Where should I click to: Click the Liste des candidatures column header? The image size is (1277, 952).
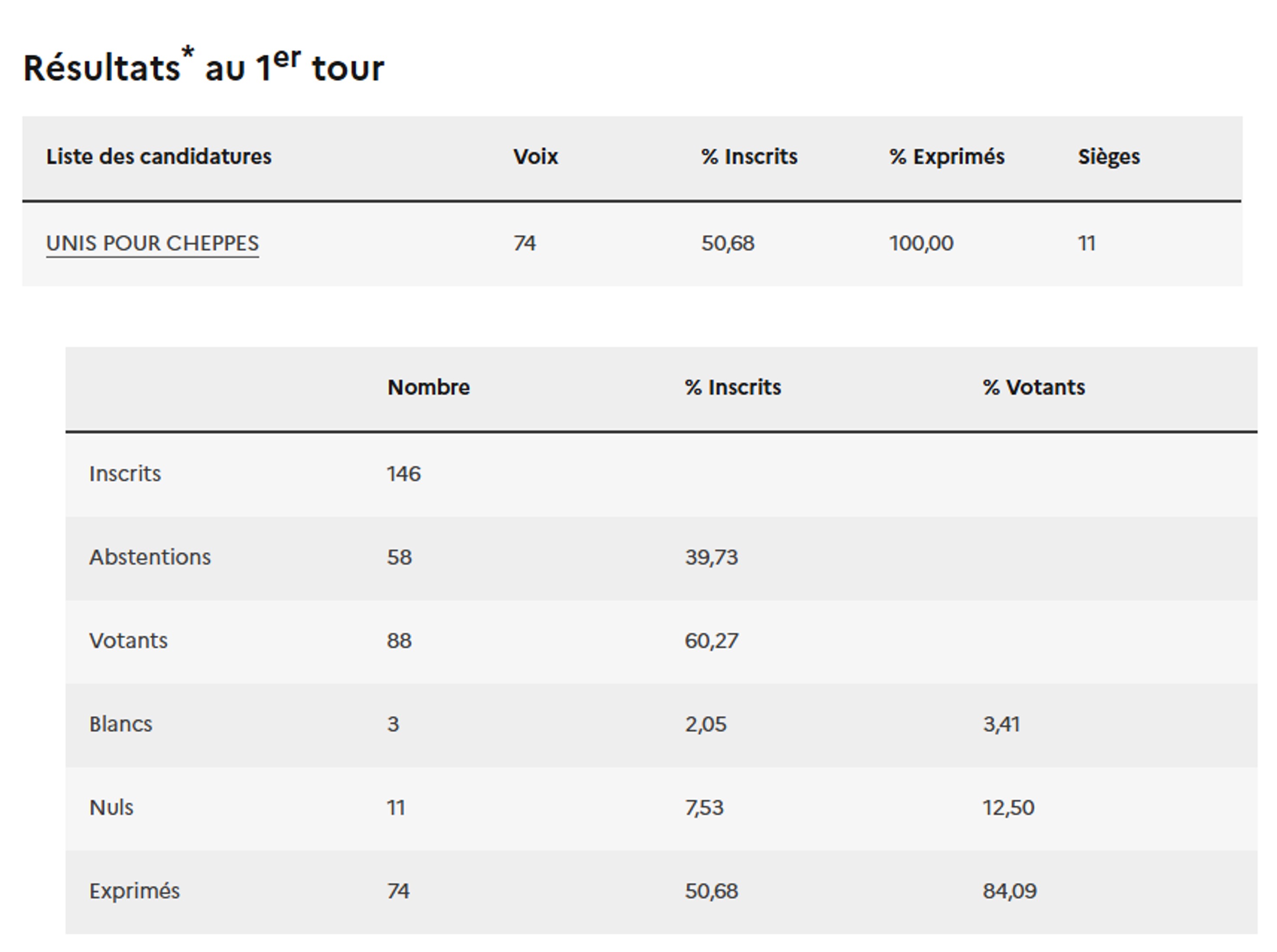pos(159,157)
